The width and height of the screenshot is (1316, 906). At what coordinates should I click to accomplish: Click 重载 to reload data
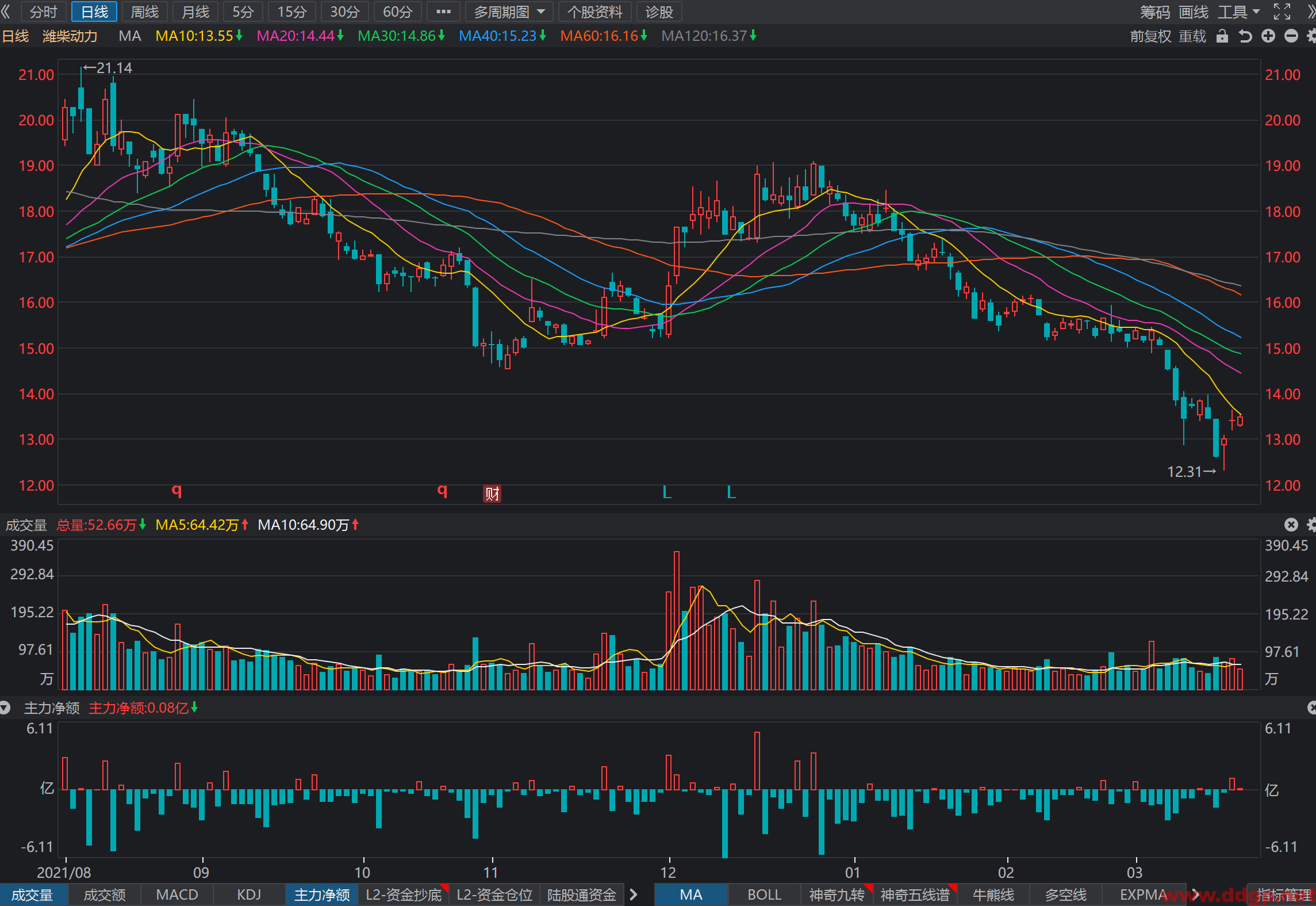click(x=1192, y=36)
